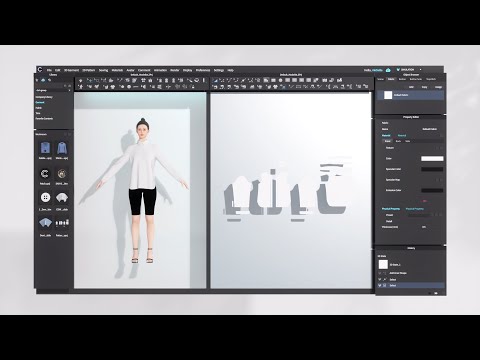Image resolution: width=480 pixels, height=360 pixels.
Task: Select the white button thumbnail in Library
Action: click(x=45, y=197)
